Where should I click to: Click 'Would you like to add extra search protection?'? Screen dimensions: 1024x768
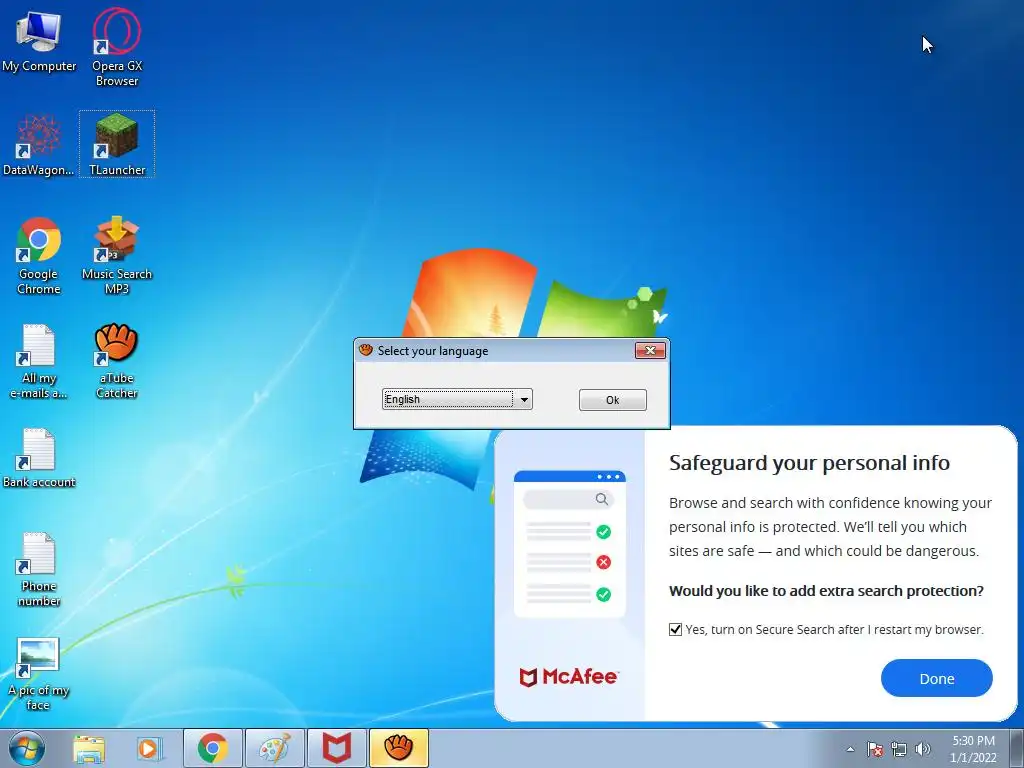coord(826,591)
